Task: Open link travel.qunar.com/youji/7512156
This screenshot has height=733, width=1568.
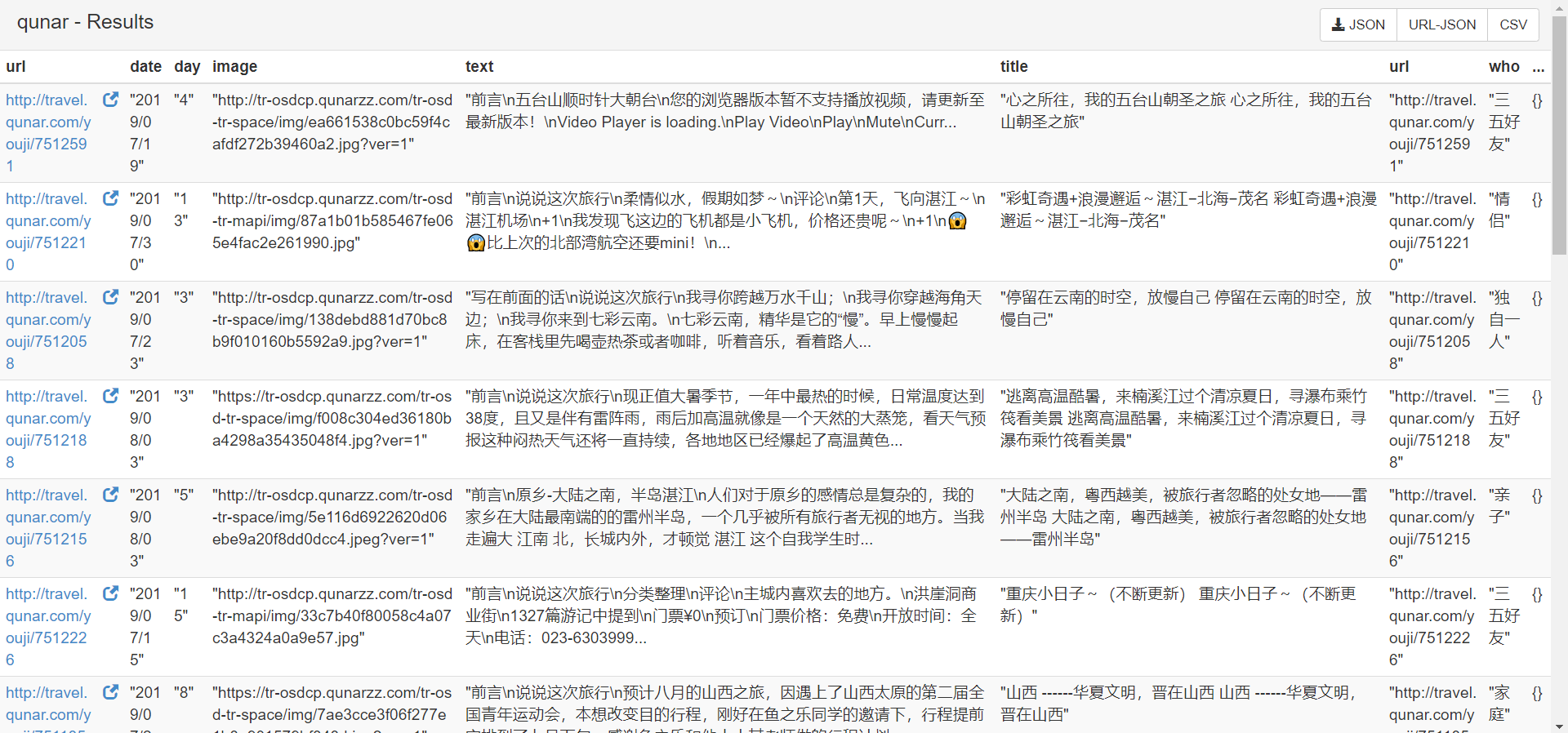Action: pos(48,528)
